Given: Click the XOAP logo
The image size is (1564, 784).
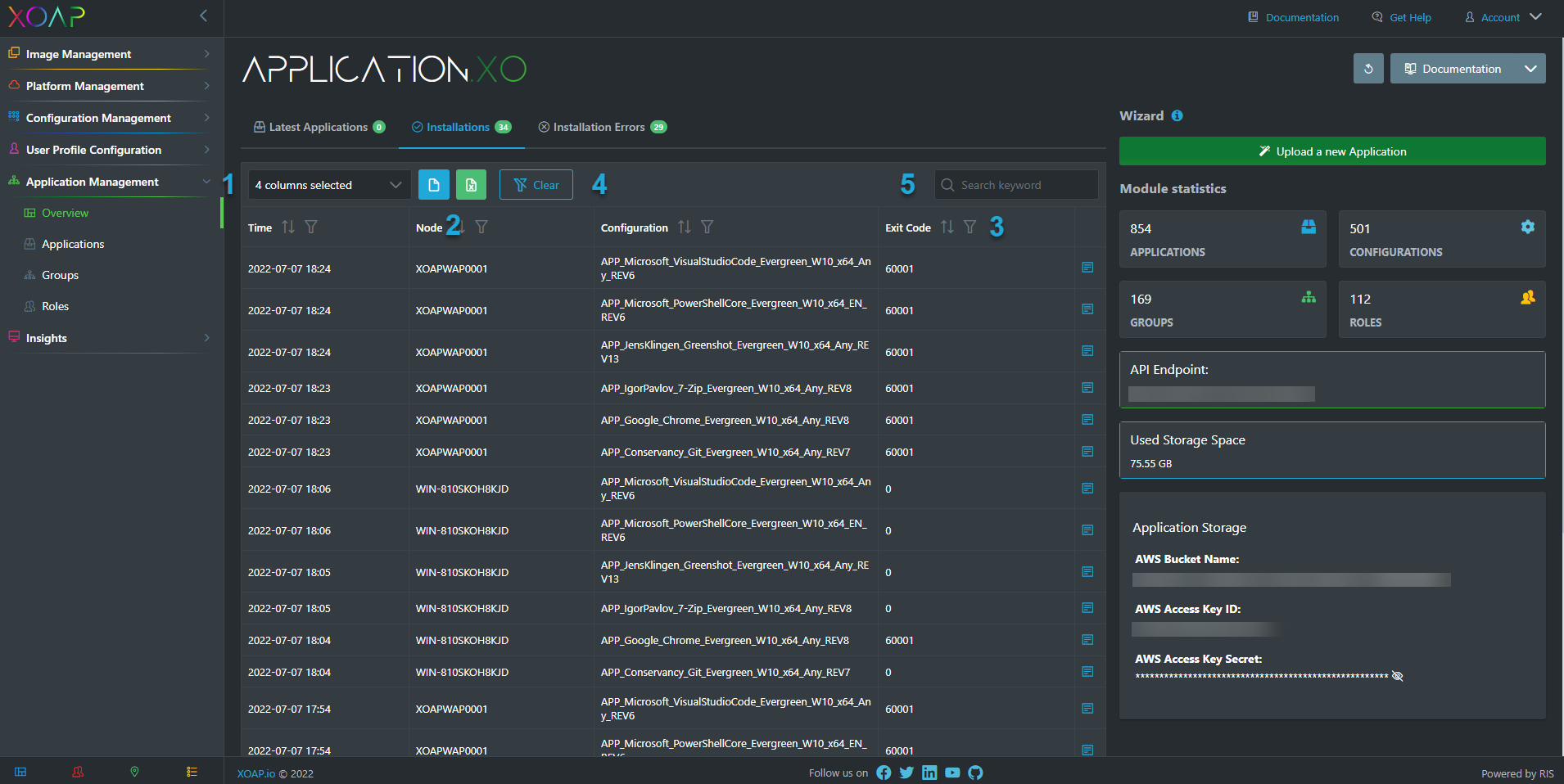Looking at the screenshot, I should click(x=47, y=16).
